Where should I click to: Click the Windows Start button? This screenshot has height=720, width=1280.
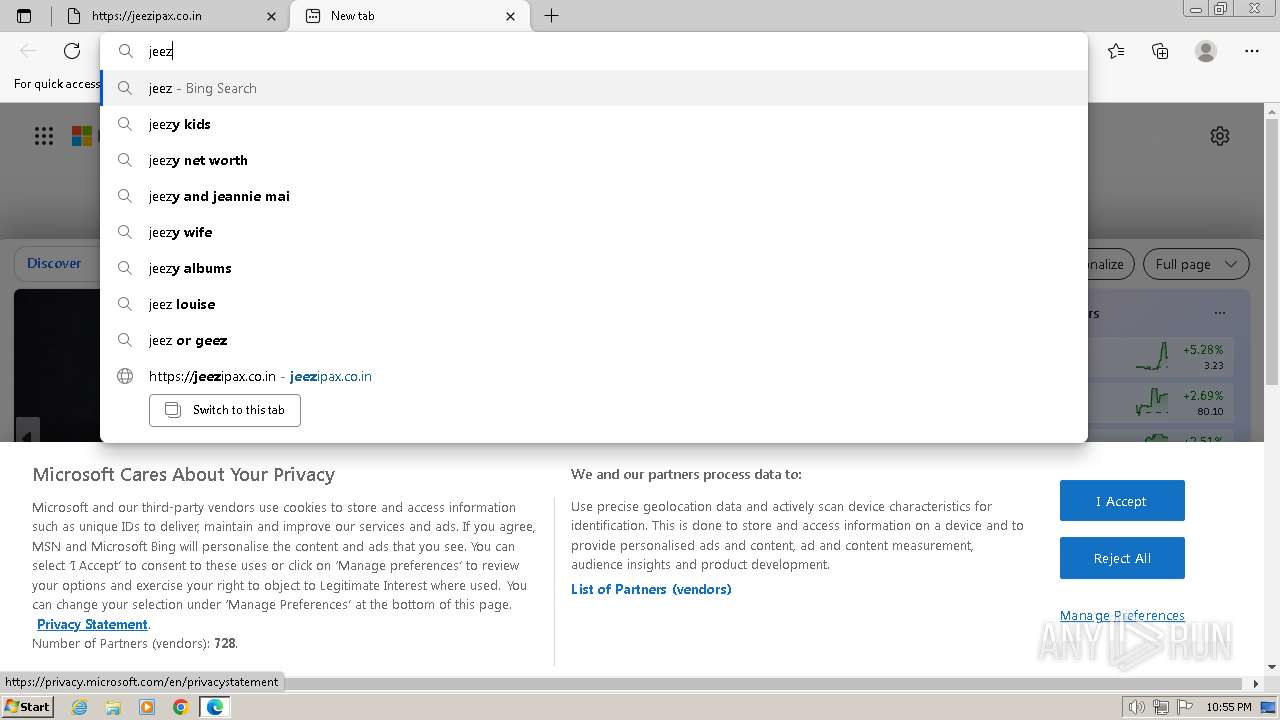pyautogui.click(x=27, y=706)
